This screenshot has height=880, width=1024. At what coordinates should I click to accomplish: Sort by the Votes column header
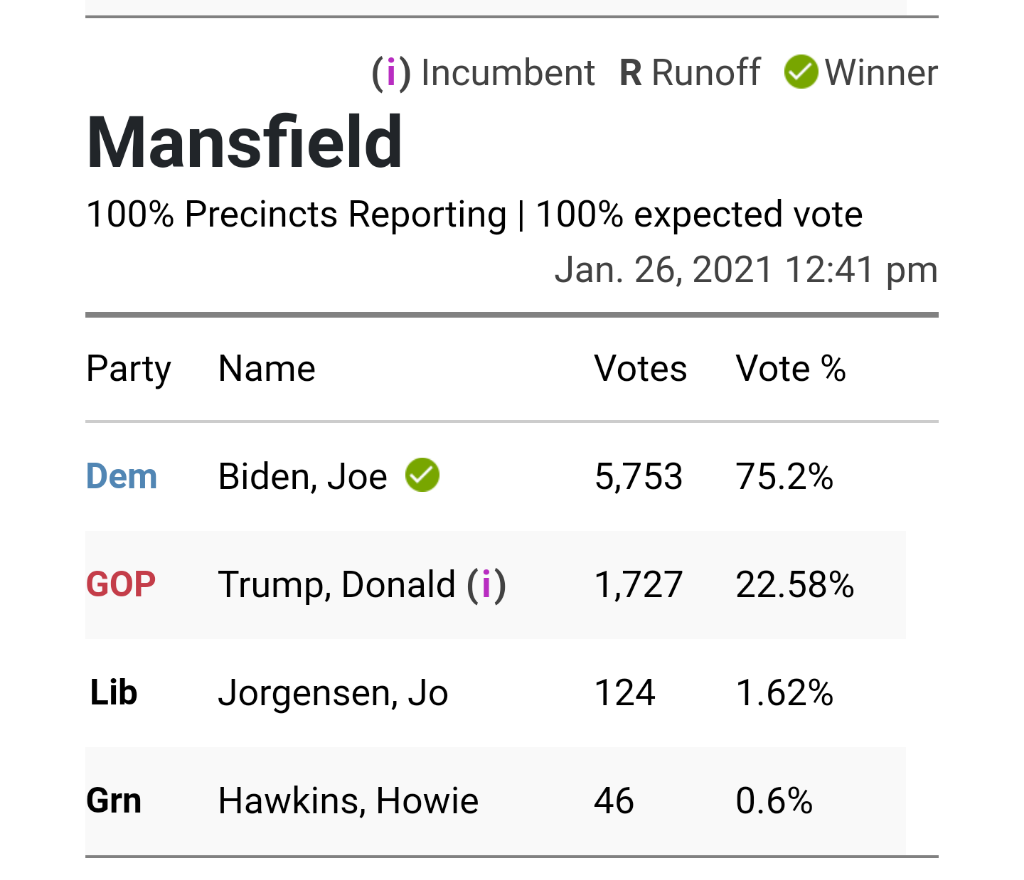(x=641, y=369)
